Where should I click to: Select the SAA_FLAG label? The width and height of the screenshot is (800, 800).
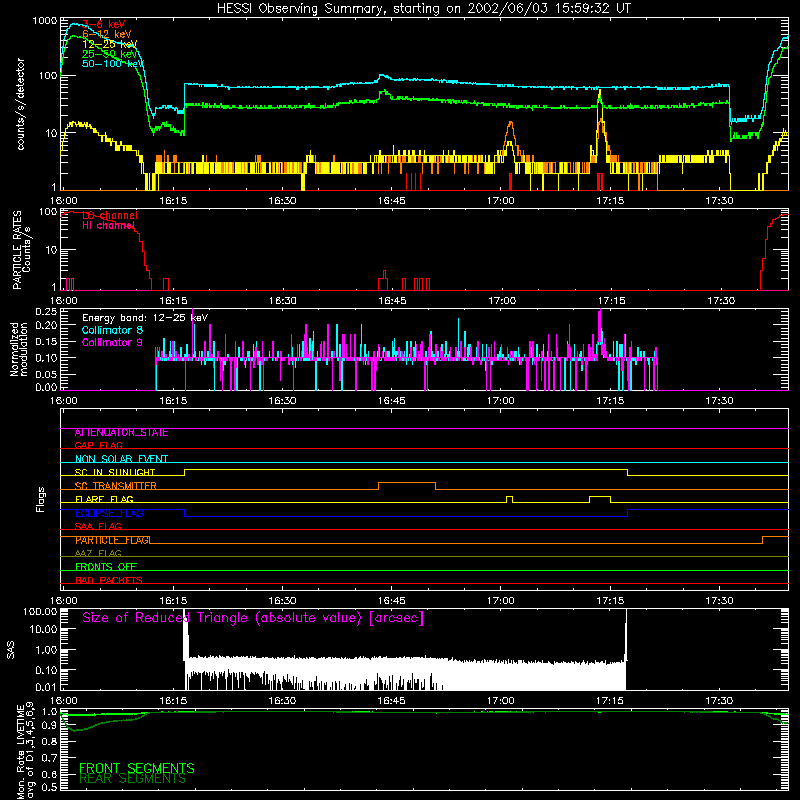point(98,526)
